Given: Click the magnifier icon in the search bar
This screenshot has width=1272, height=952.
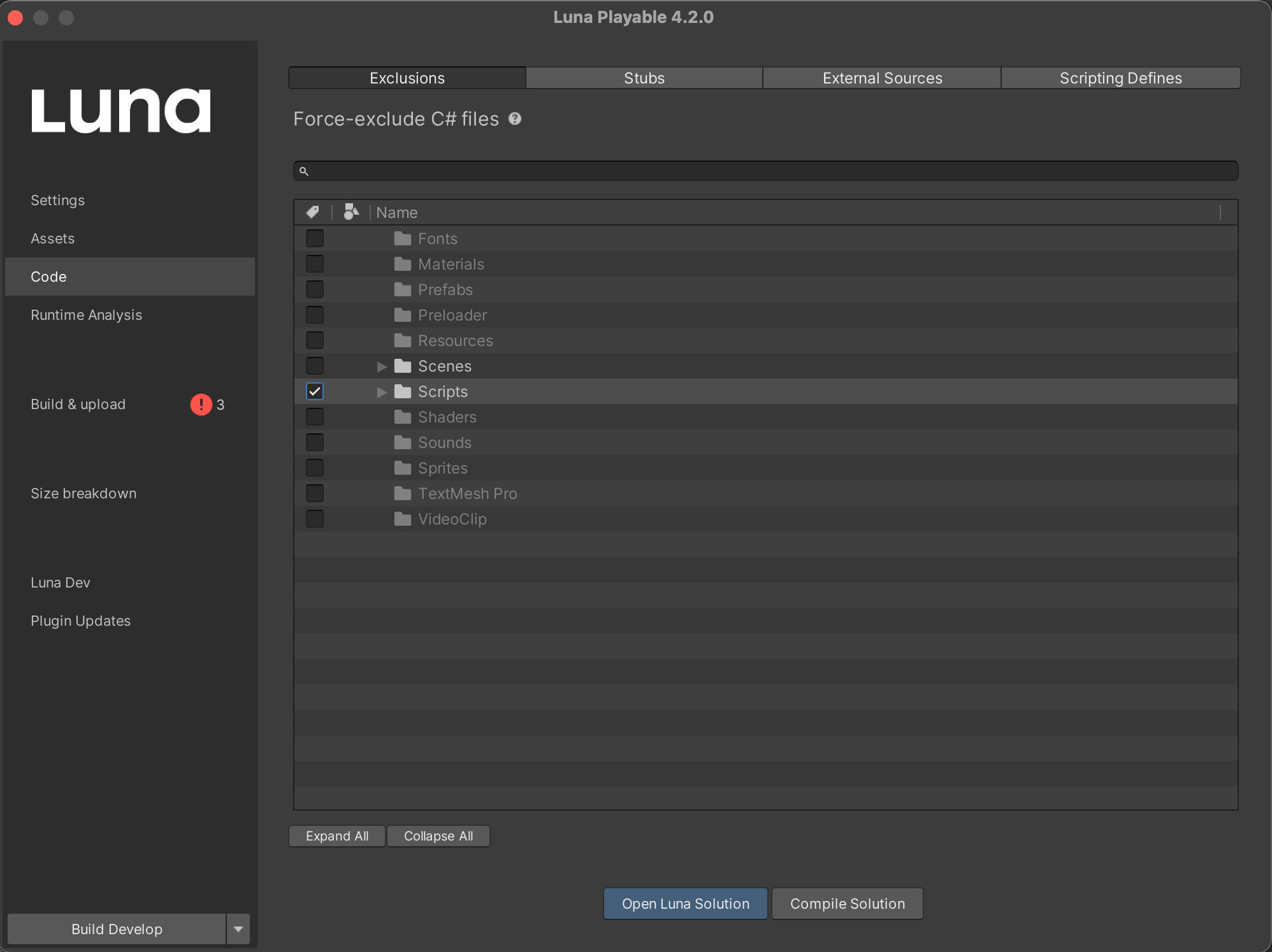Looking at the screenshot, I should (x=304, y=171).
